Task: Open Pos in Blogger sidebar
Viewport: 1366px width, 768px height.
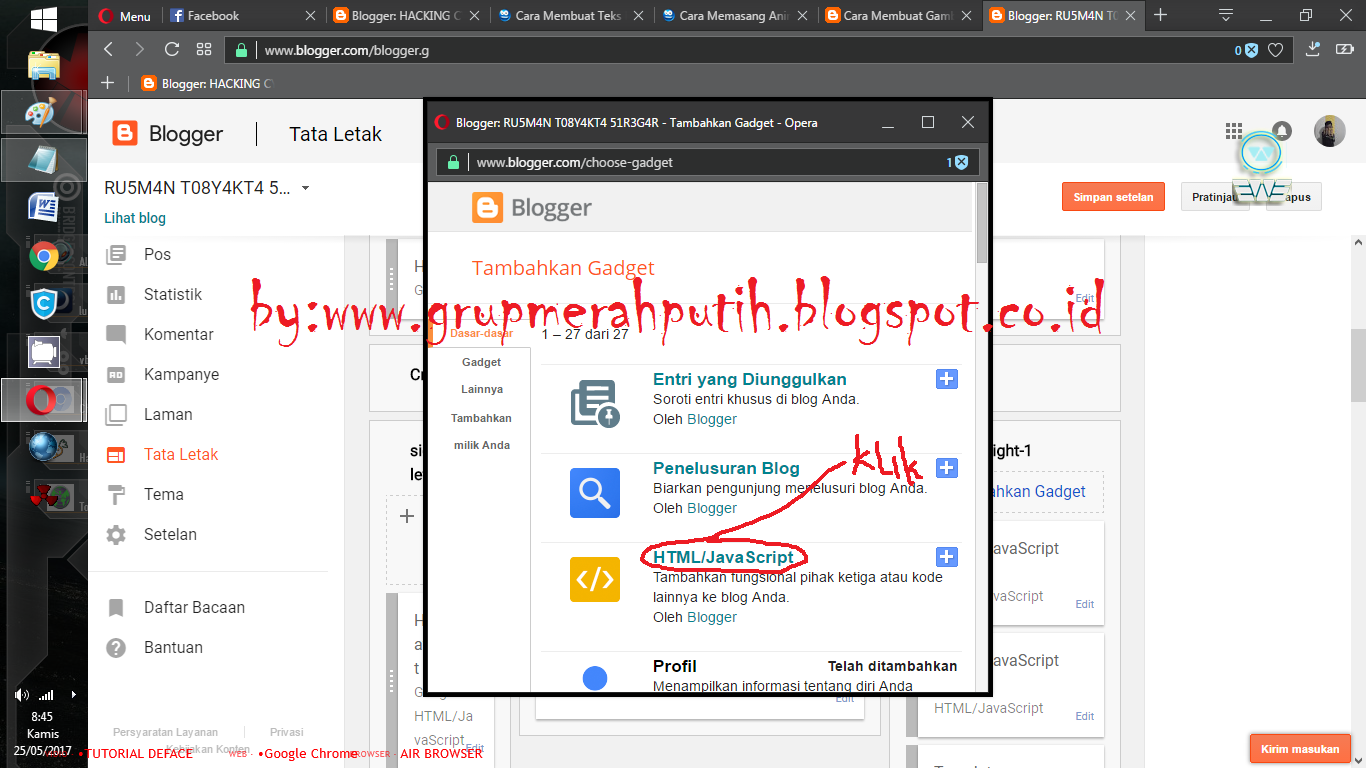Action: (x=158, y=254)
